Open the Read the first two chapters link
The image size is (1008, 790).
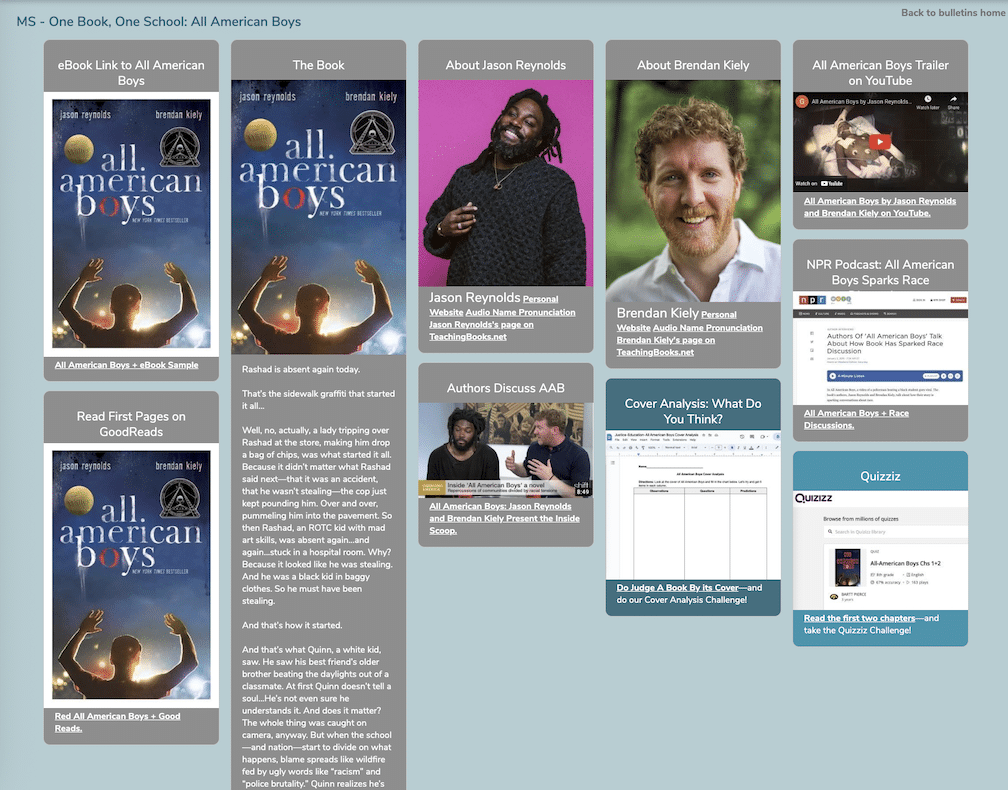[859, 618]
